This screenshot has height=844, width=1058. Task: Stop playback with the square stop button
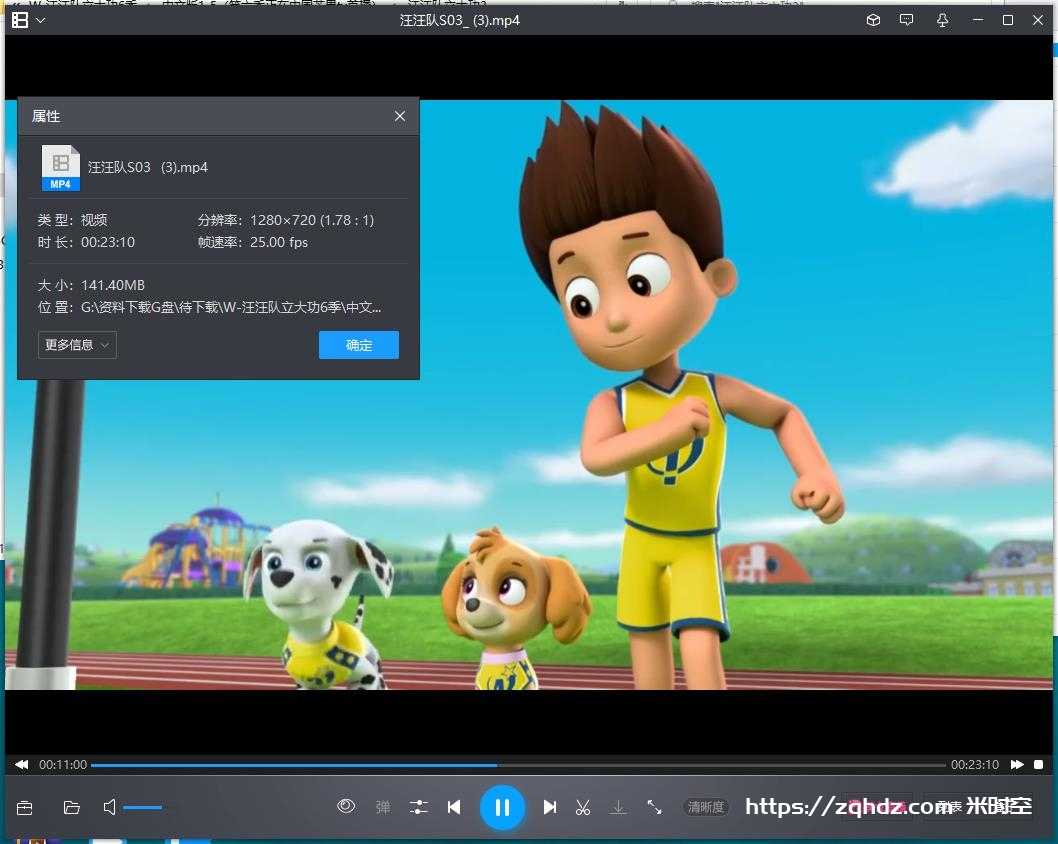point(1038,764)
